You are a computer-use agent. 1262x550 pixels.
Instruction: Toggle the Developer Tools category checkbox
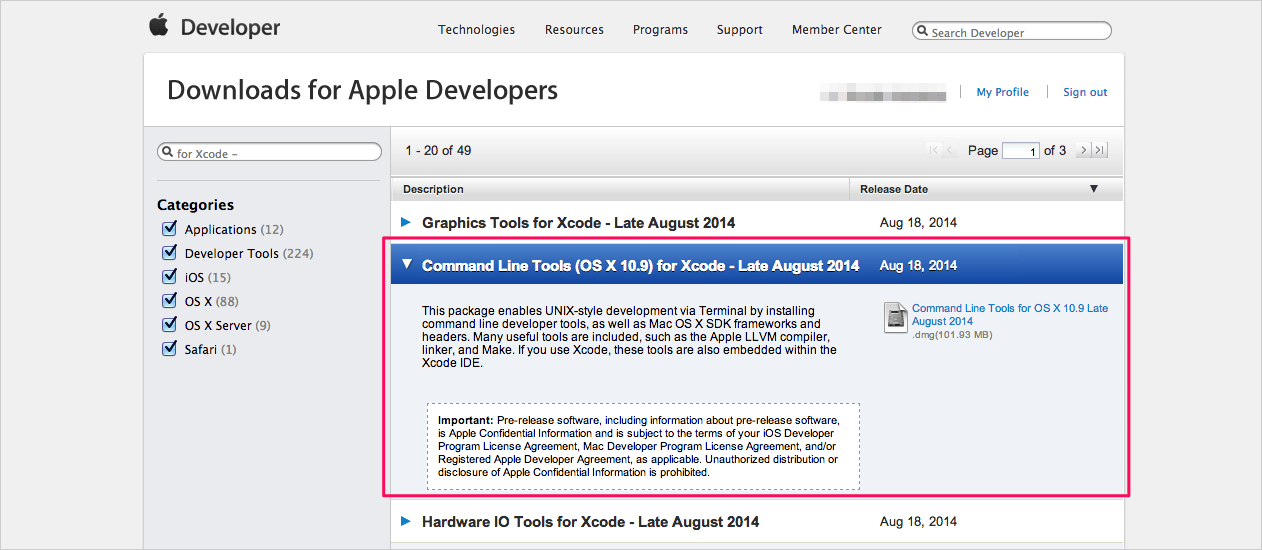click(169, 252)
